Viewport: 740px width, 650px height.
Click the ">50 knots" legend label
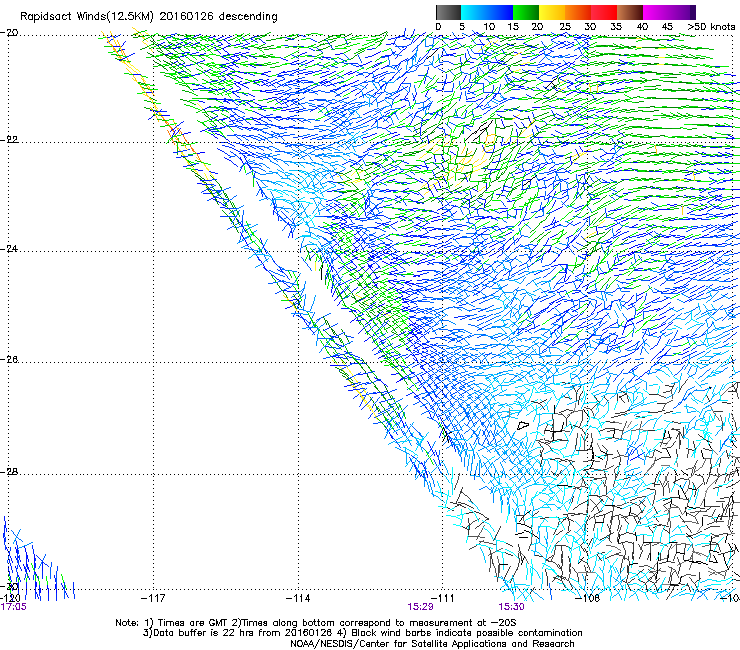tap(711, 27)
